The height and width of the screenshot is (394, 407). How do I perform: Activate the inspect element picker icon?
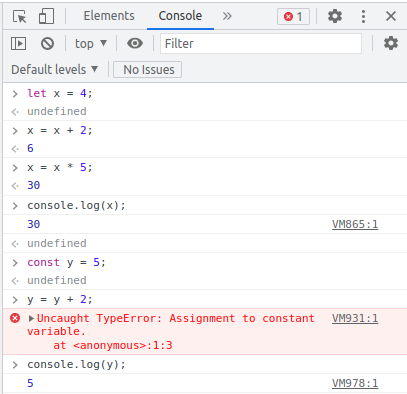coord(19,16)
